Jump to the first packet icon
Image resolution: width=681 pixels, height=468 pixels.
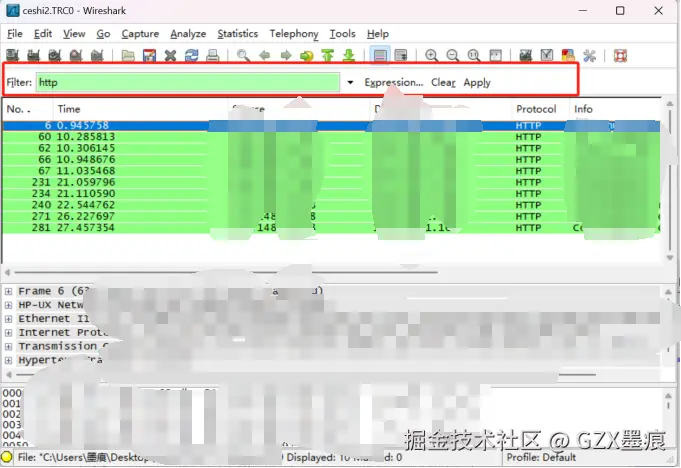point(328,55)
